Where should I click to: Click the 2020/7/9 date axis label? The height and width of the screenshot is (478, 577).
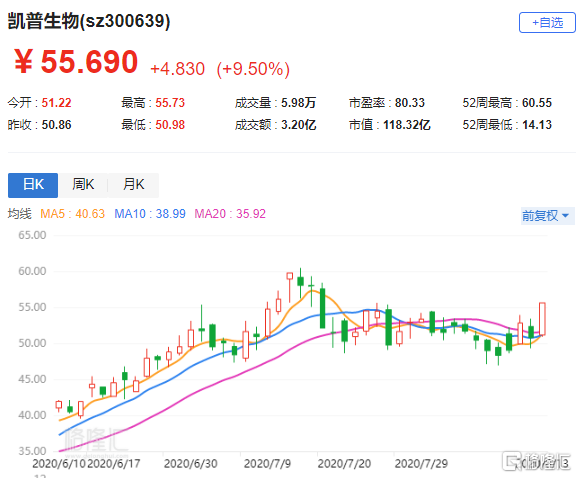click(x=268, y=464)
